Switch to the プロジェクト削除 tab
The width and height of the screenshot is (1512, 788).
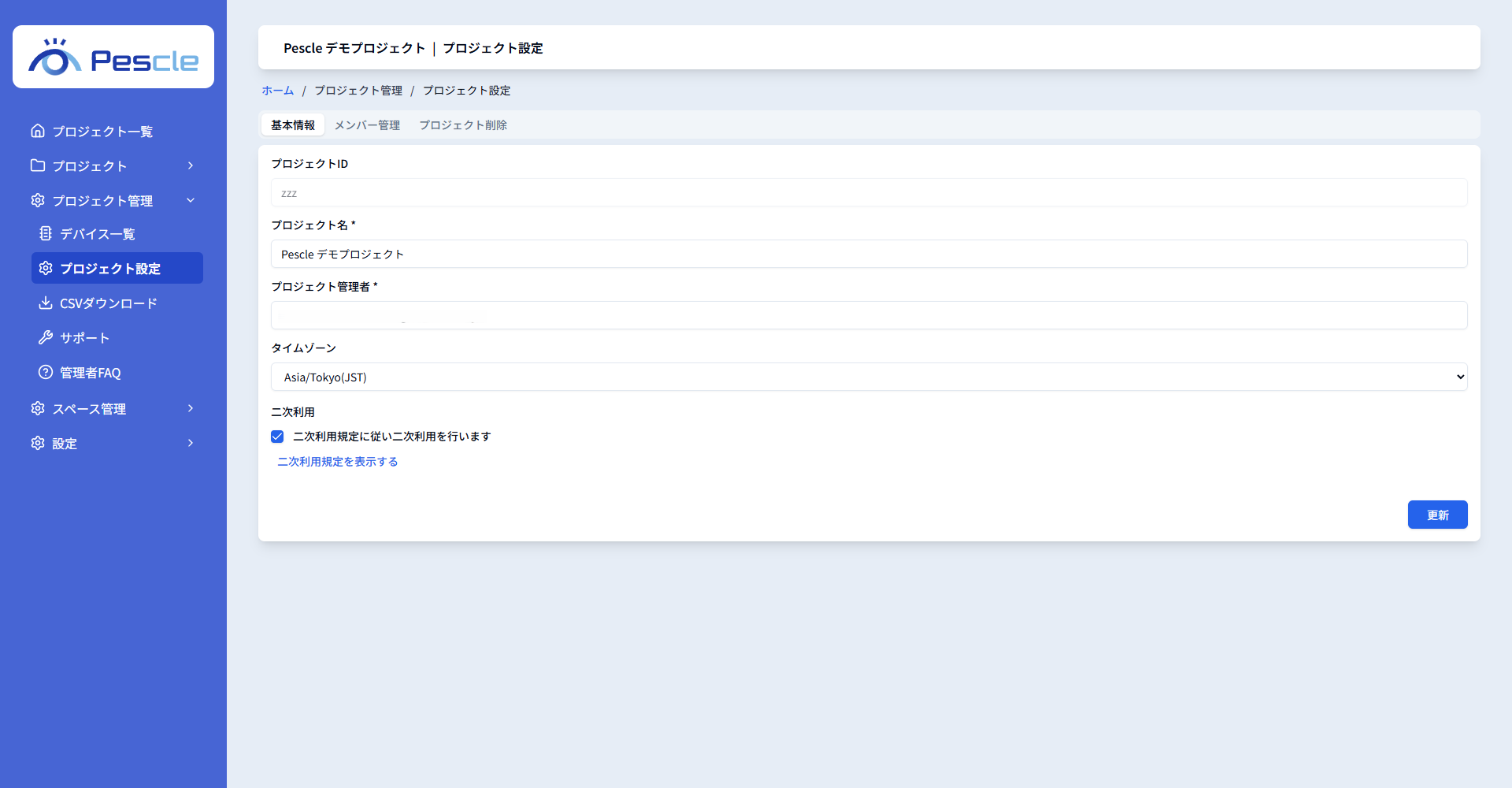point(463,125)
